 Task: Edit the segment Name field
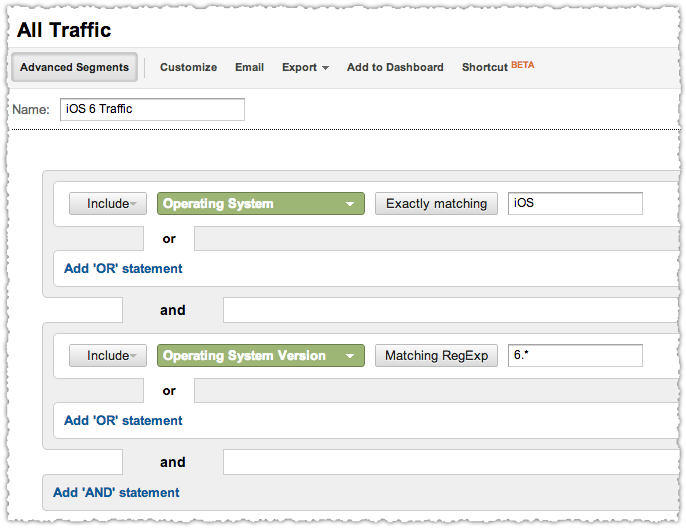point(152,109)
